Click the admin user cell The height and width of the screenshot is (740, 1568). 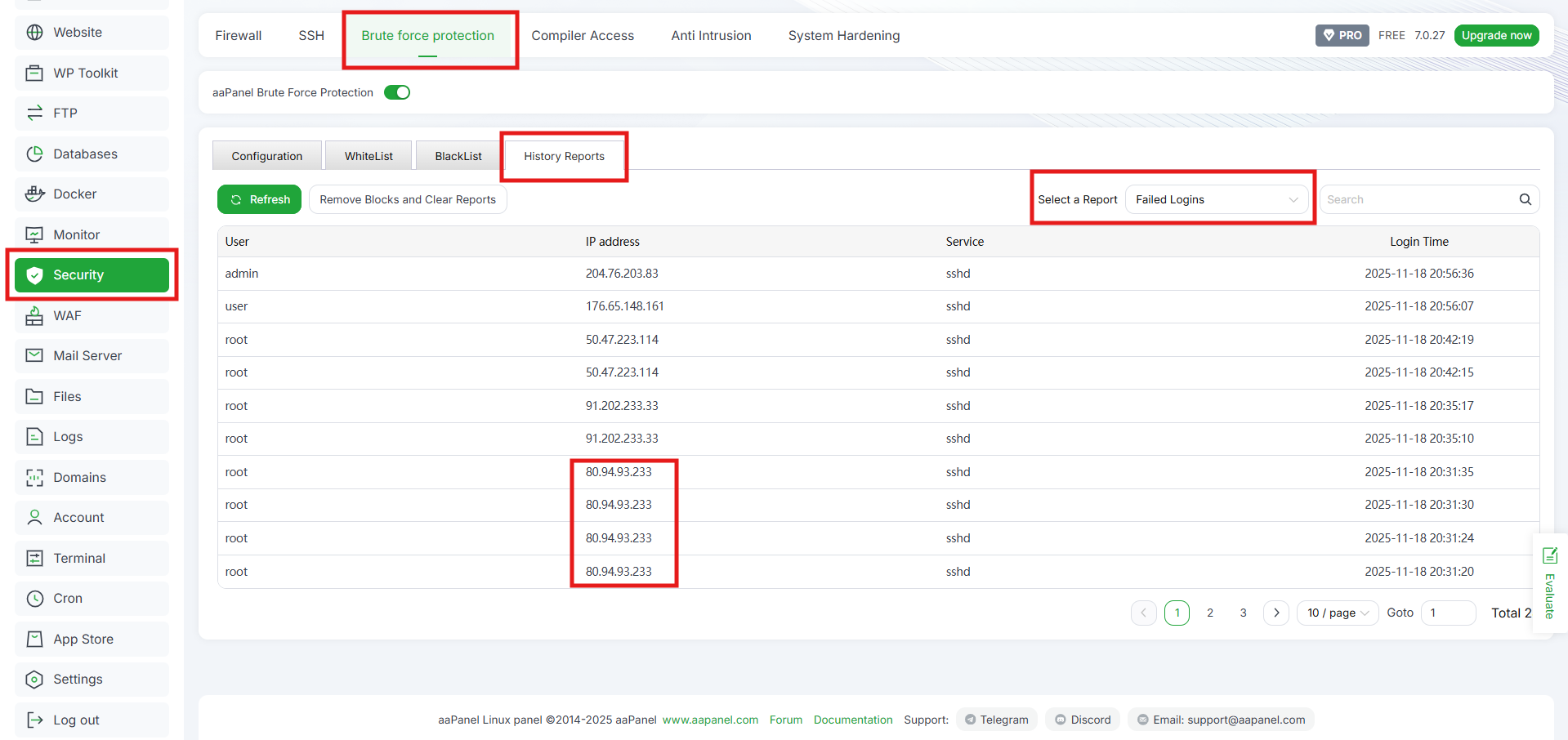tap(242, 274)
